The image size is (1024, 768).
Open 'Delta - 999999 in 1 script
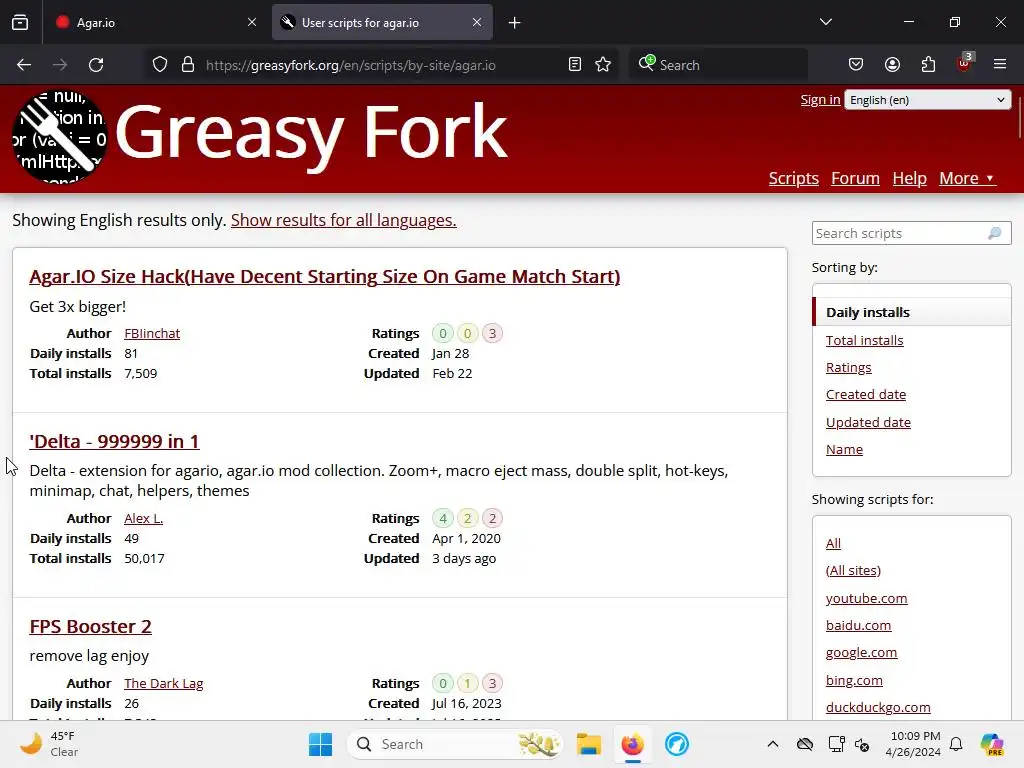pos(114,441)
